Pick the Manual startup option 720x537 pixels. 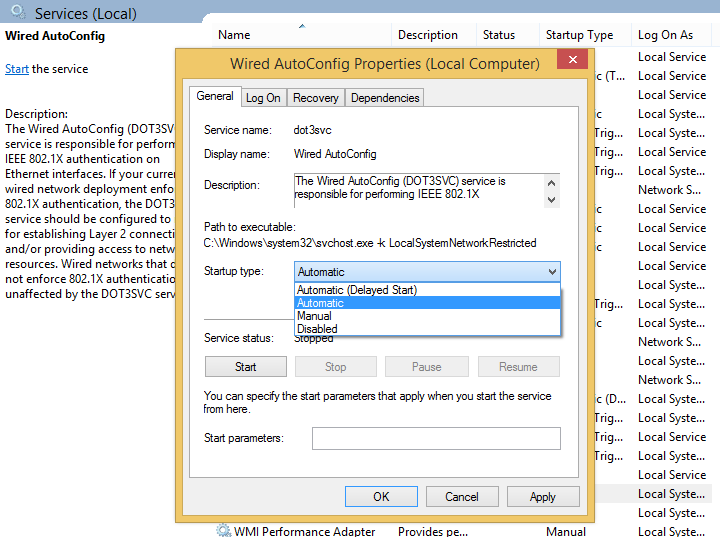pyautogui.click(x=427, y=316)
